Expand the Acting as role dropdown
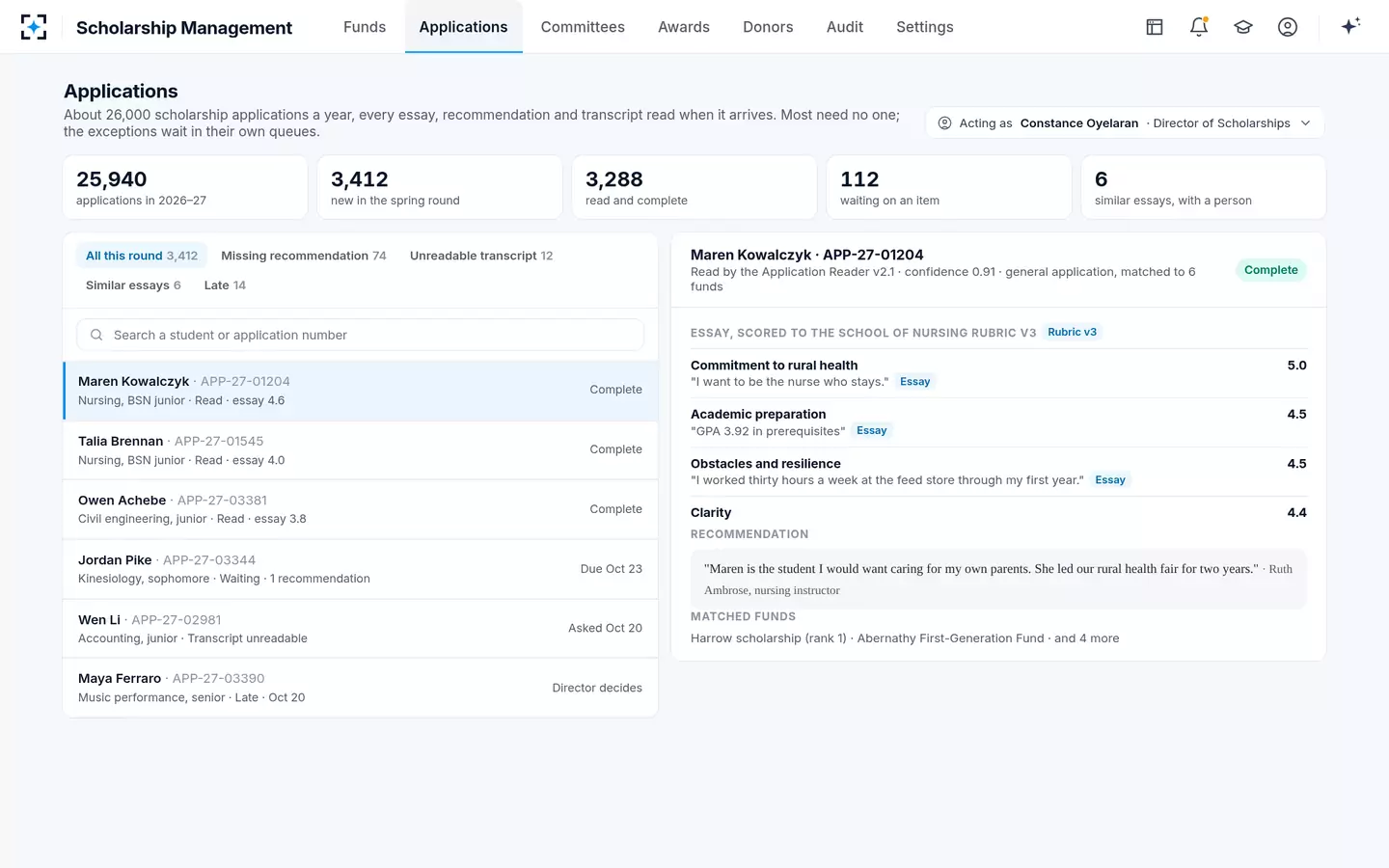1389x868 pixels. tap(1125, 123)
